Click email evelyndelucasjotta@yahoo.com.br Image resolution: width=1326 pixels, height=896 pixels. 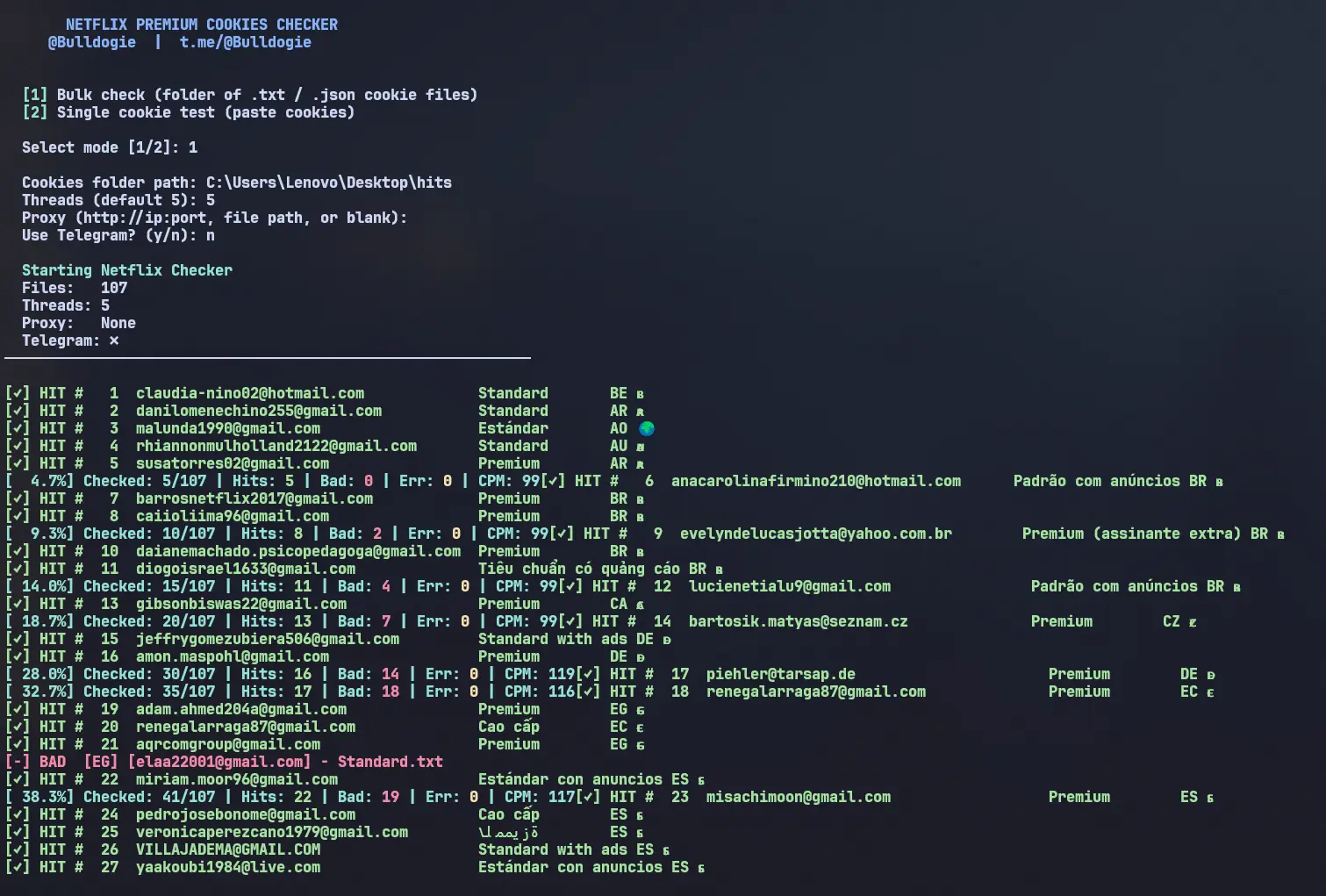pos(816,534)
